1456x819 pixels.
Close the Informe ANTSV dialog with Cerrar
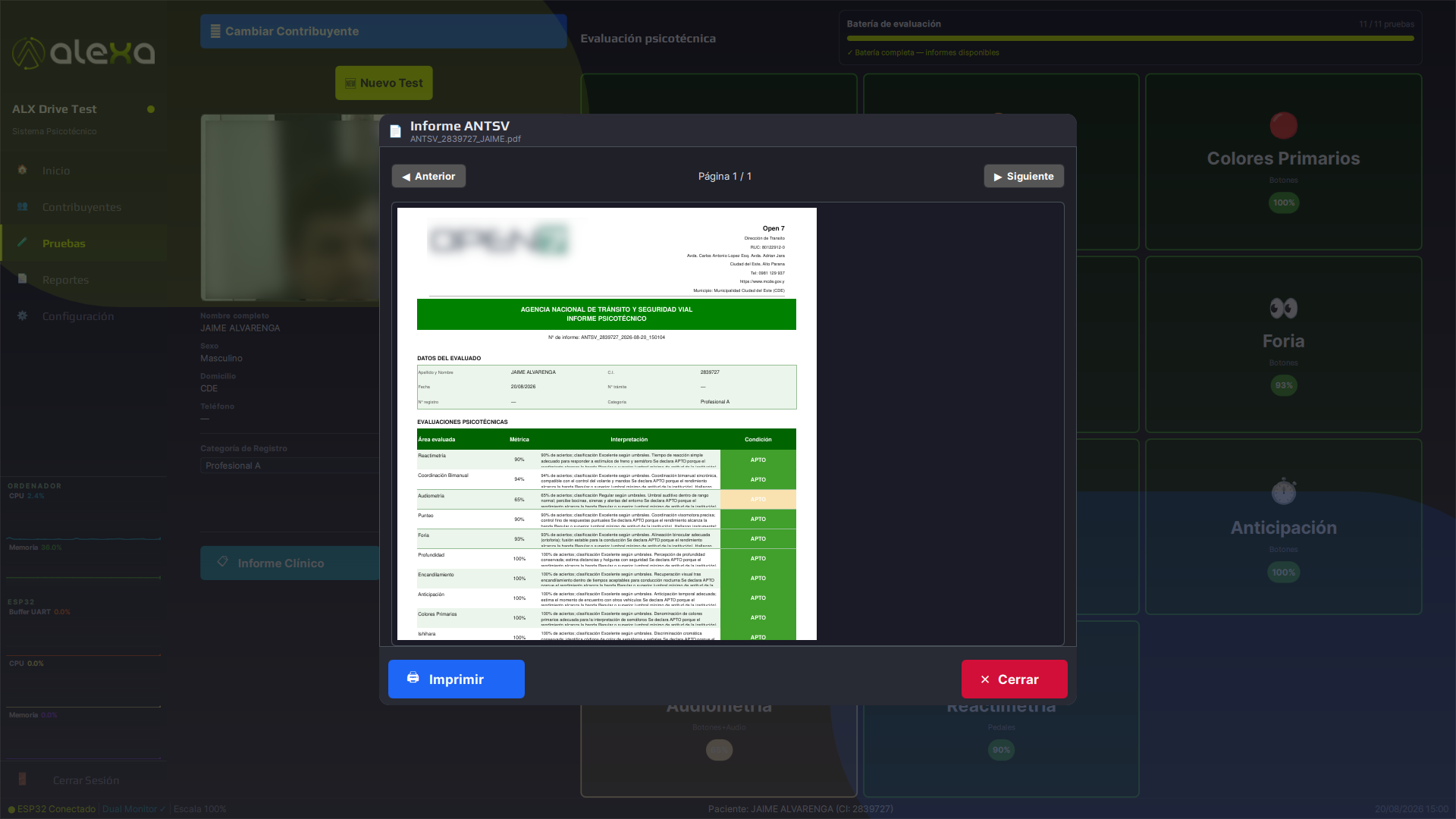[x=1015, y=679]
